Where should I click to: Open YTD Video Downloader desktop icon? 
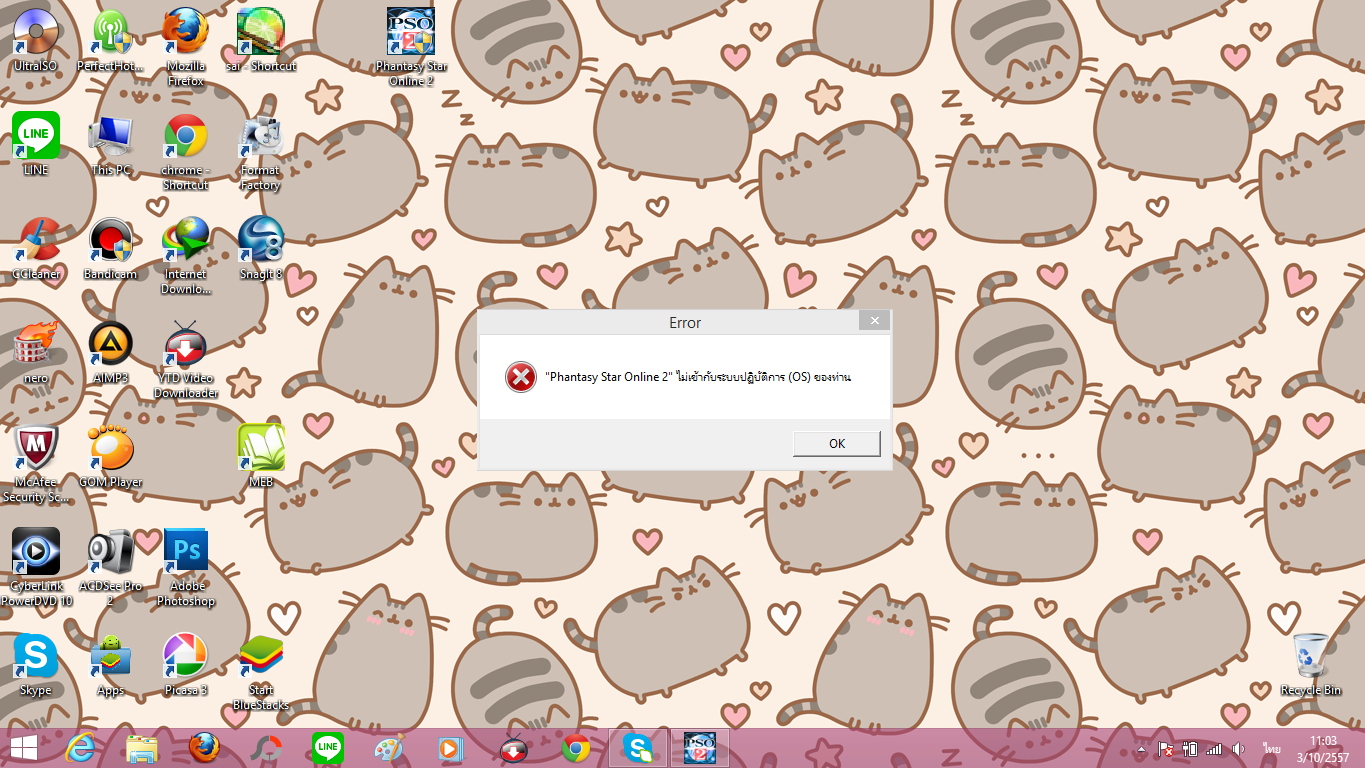(x=186, y=359)
